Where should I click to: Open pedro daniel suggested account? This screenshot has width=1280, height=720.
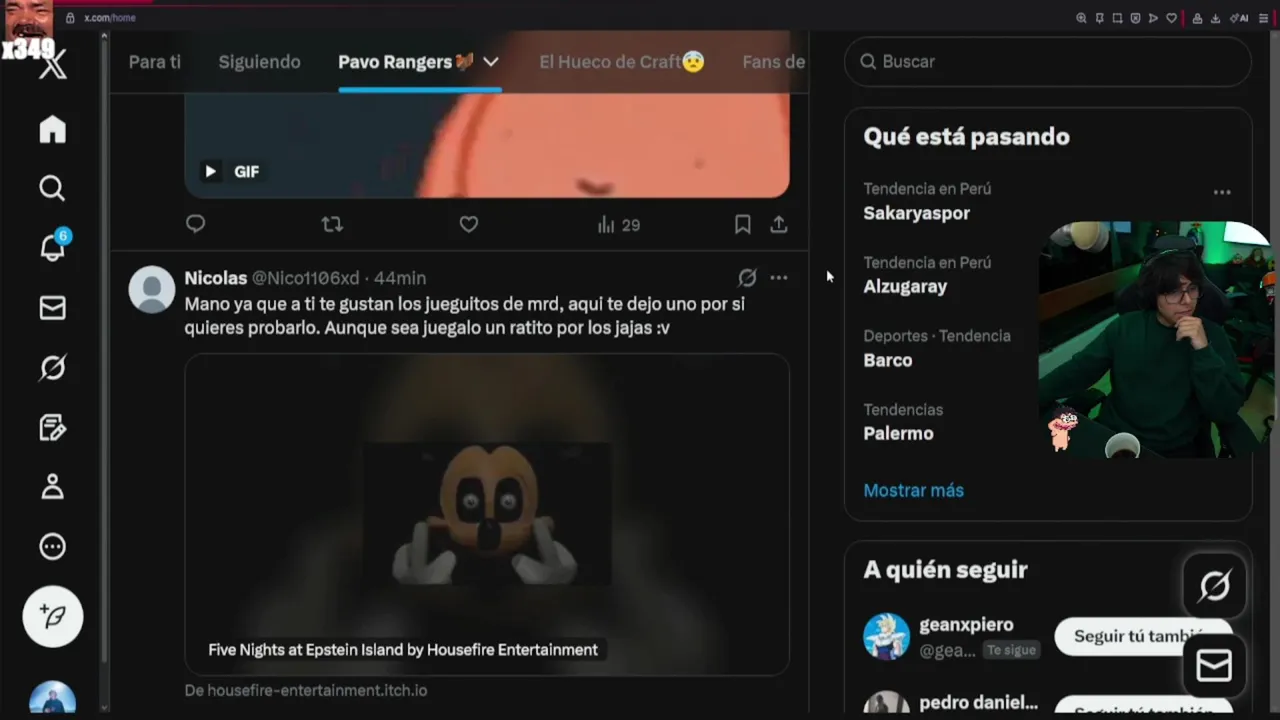[x=978, y=703]
